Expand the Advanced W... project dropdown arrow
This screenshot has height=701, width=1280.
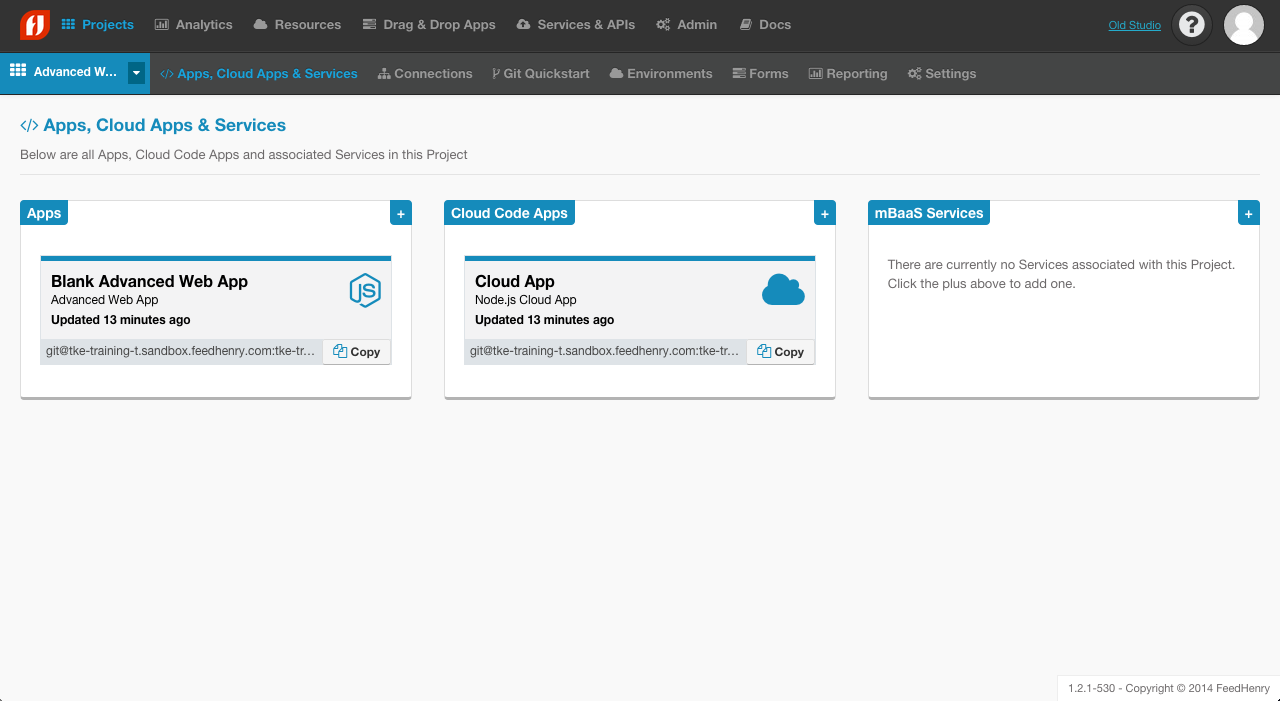coord(137,73)
